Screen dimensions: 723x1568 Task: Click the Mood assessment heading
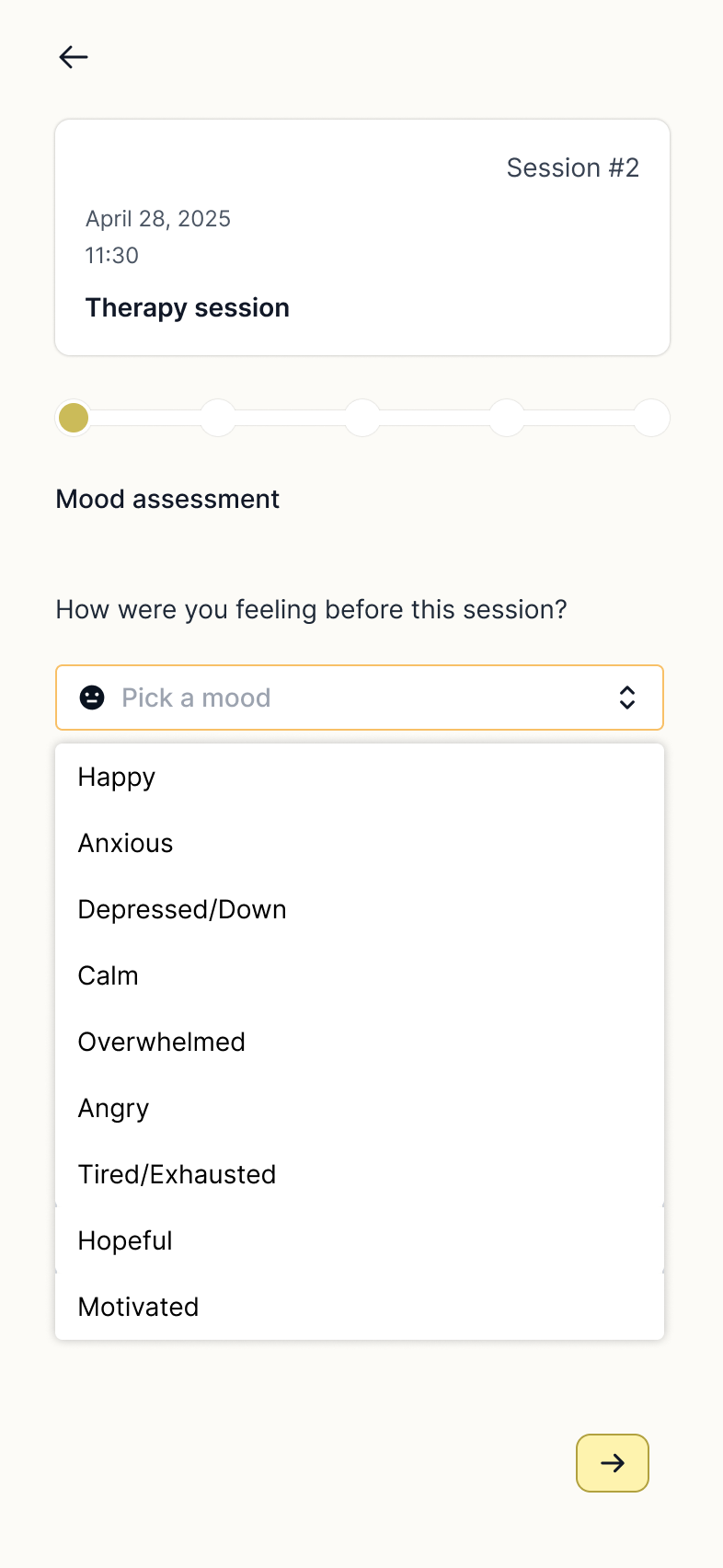(167, 499)
